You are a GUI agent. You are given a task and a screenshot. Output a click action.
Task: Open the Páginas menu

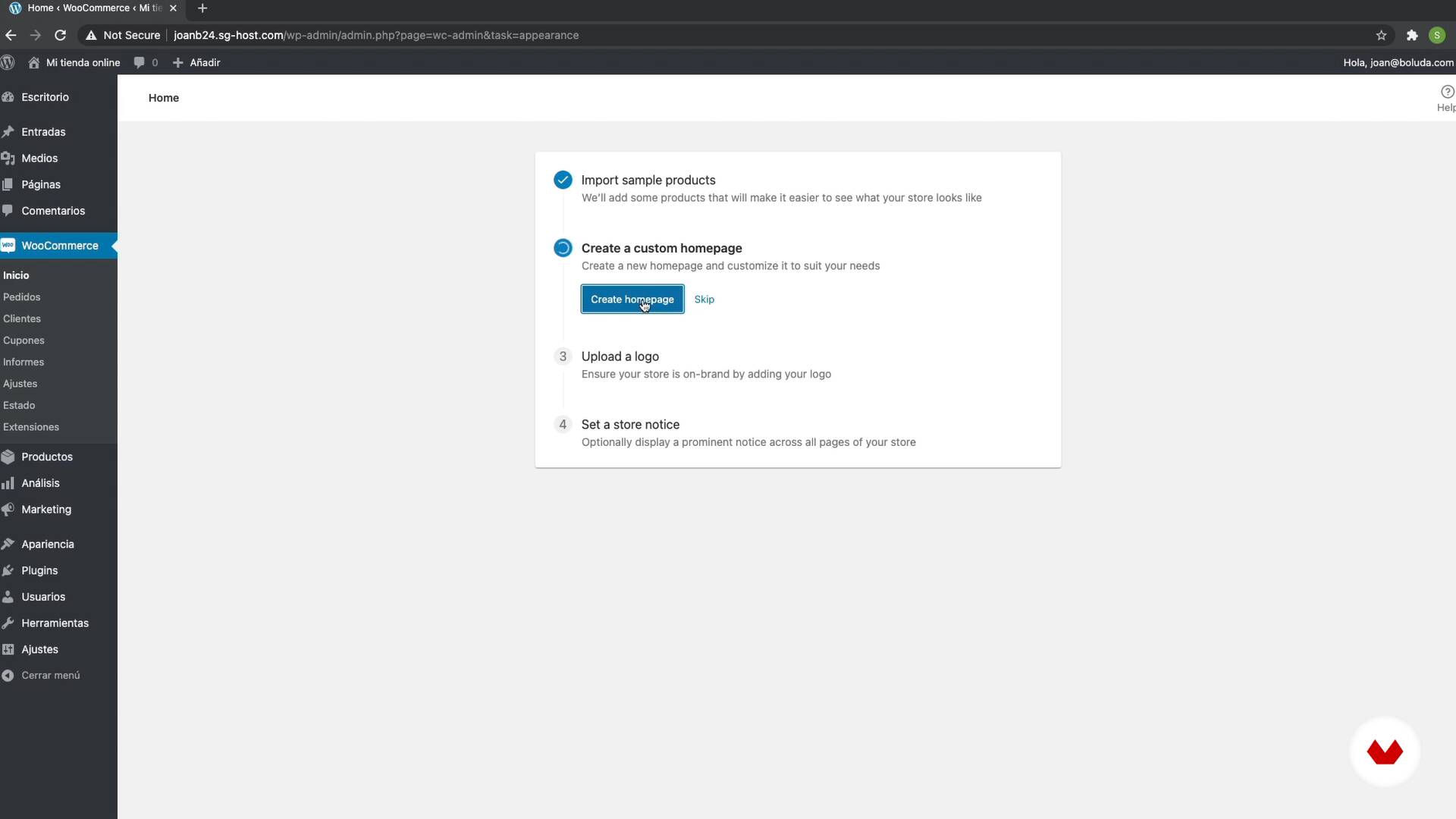click(41, 184)
